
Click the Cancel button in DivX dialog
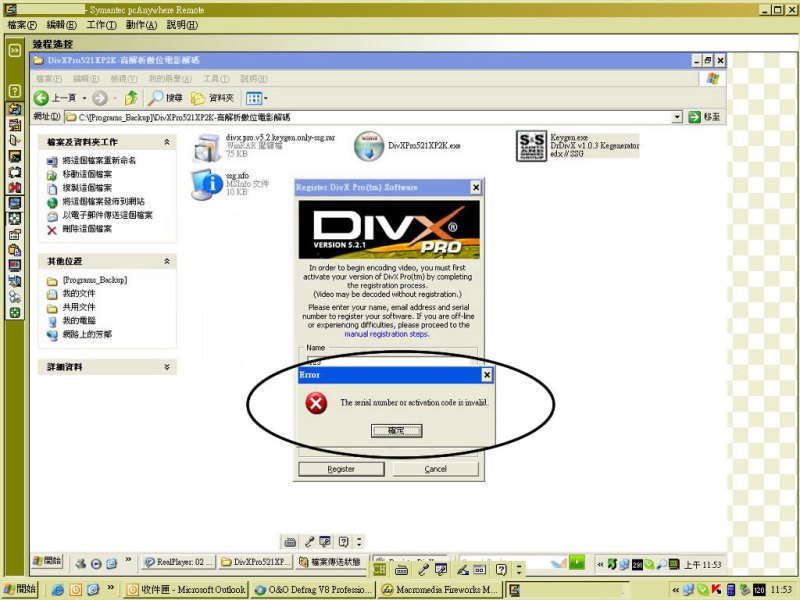click(436, 469)
